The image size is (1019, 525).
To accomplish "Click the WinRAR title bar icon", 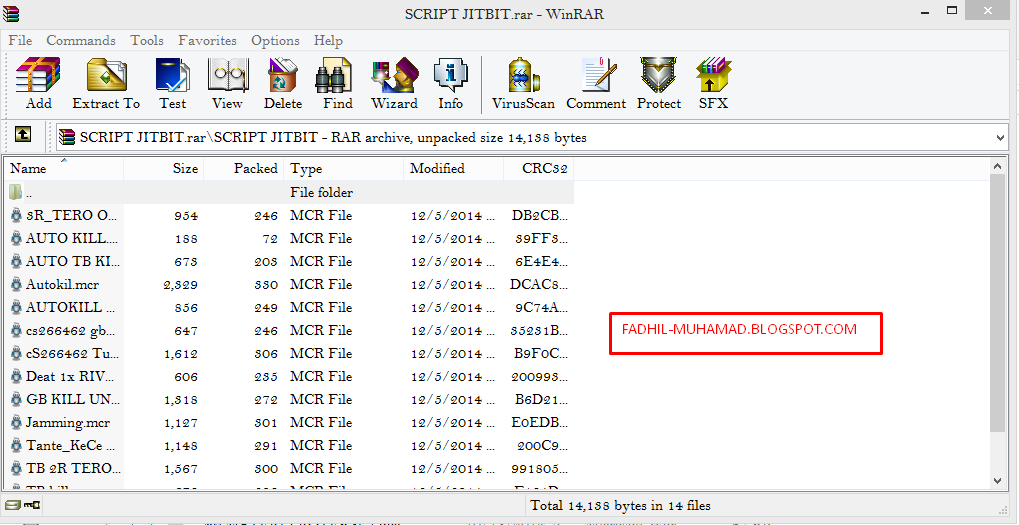I will click(11, 14).
